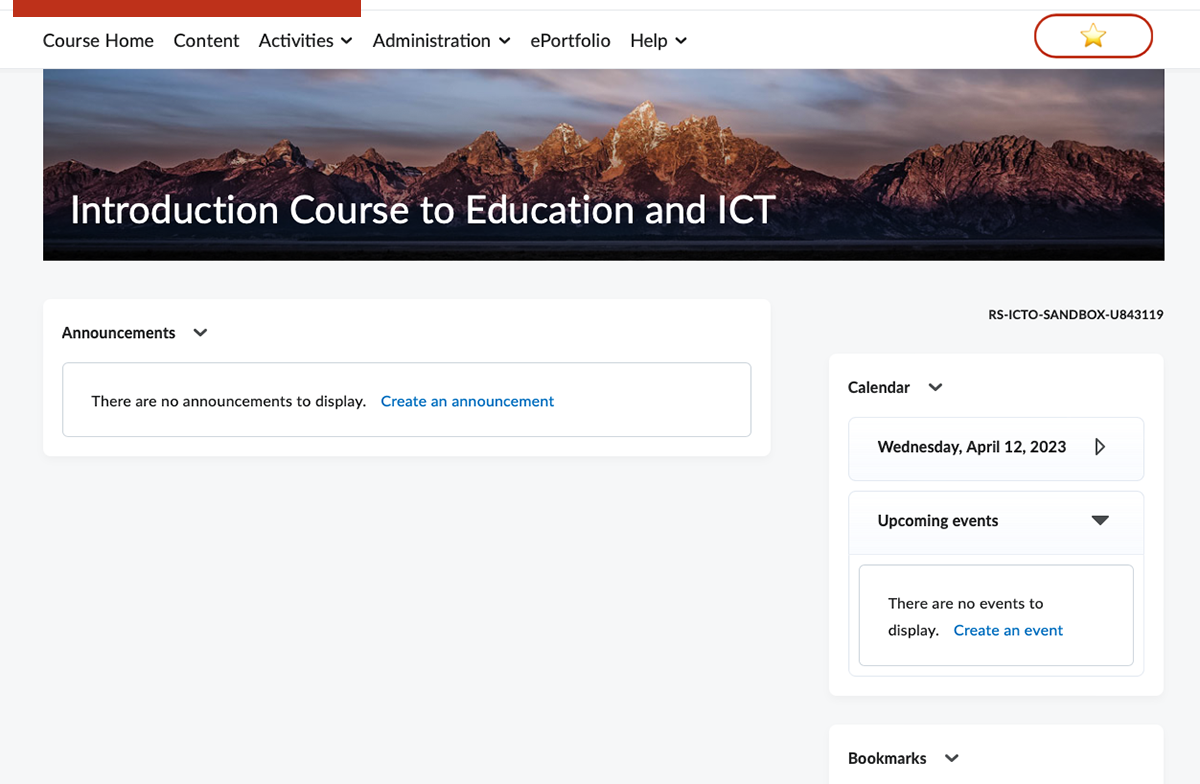This screenshot has height=784, width=1200.
Task: Go to next day in Calendar
Action: tap(1100, 447)
